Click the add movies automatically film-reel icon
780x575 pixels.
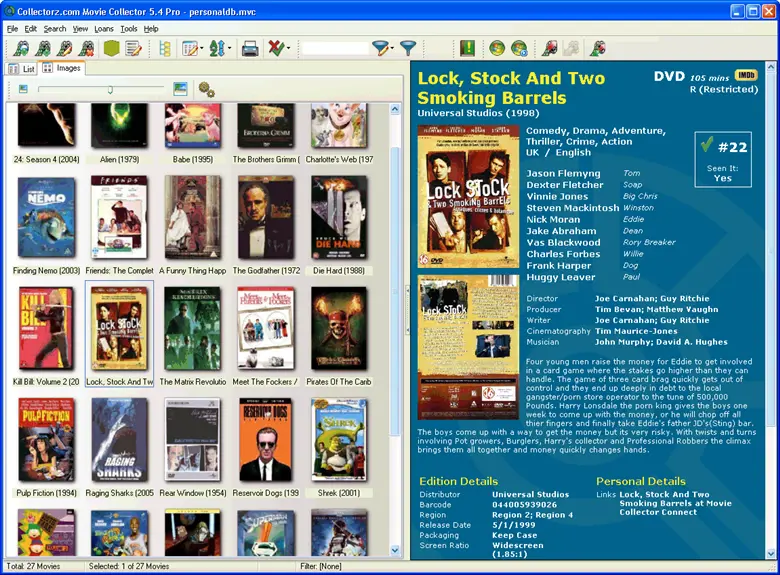tap(21, 48)
